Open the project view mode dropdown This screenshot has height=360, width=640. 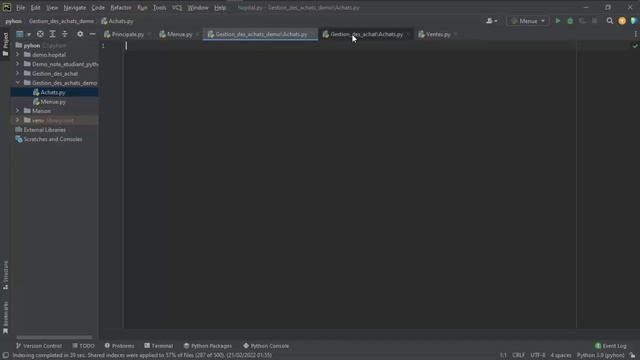[x=23, y=34]
